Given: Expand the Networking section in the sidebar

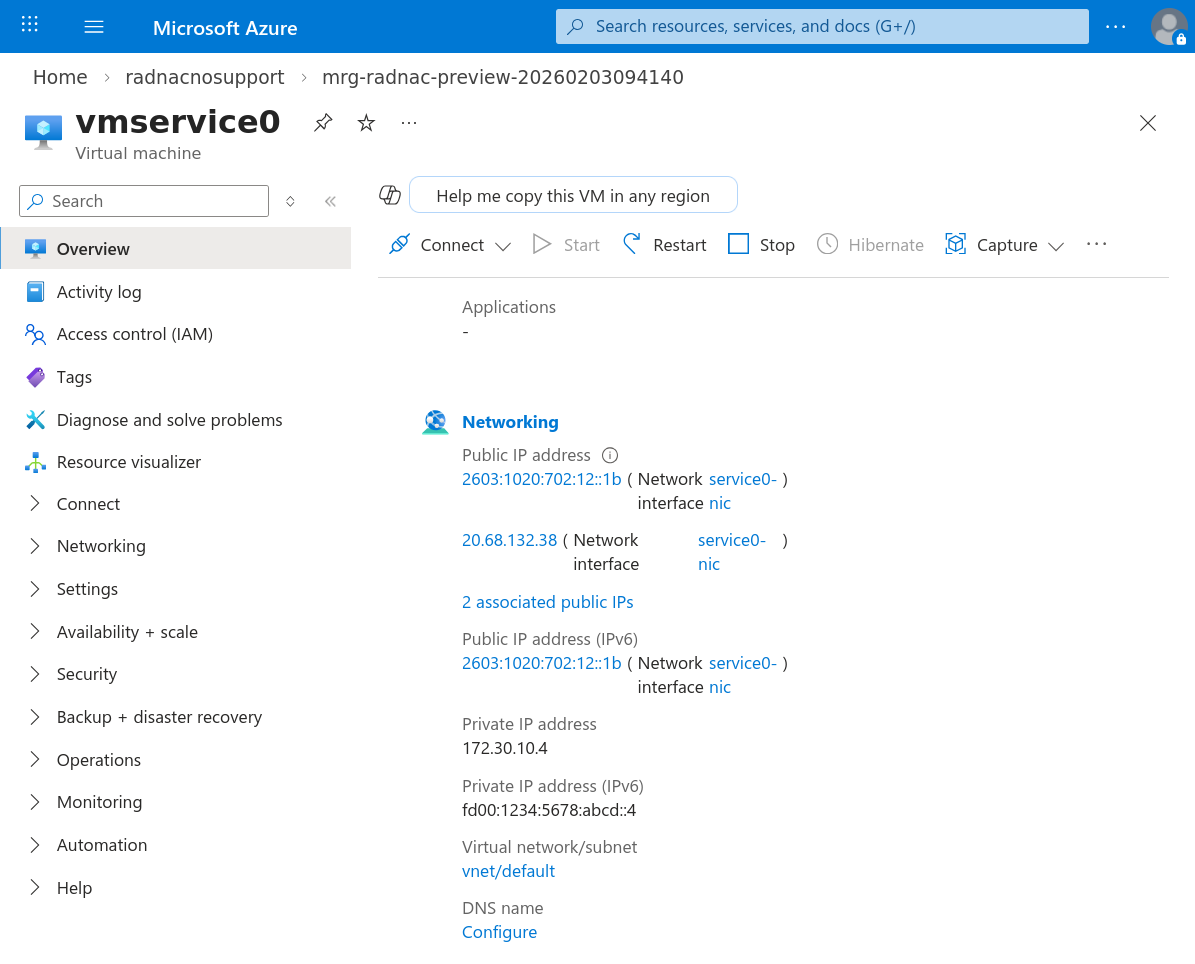Looking at the screenshot, I should [100, 546].
